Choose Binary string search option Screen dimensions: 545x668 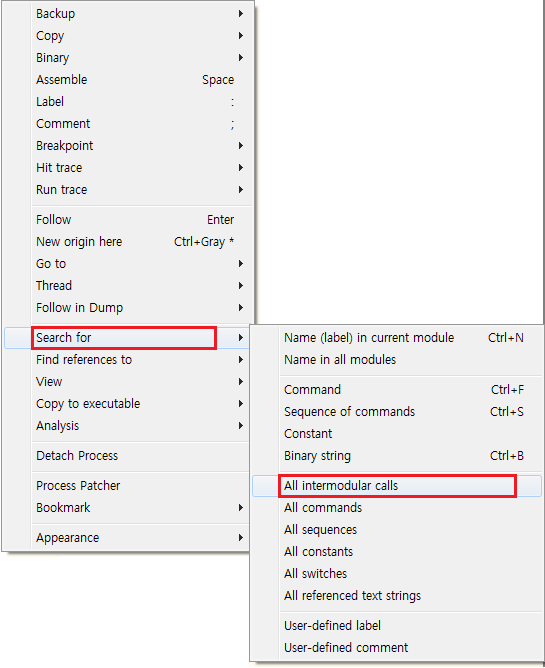coord(397,456)
